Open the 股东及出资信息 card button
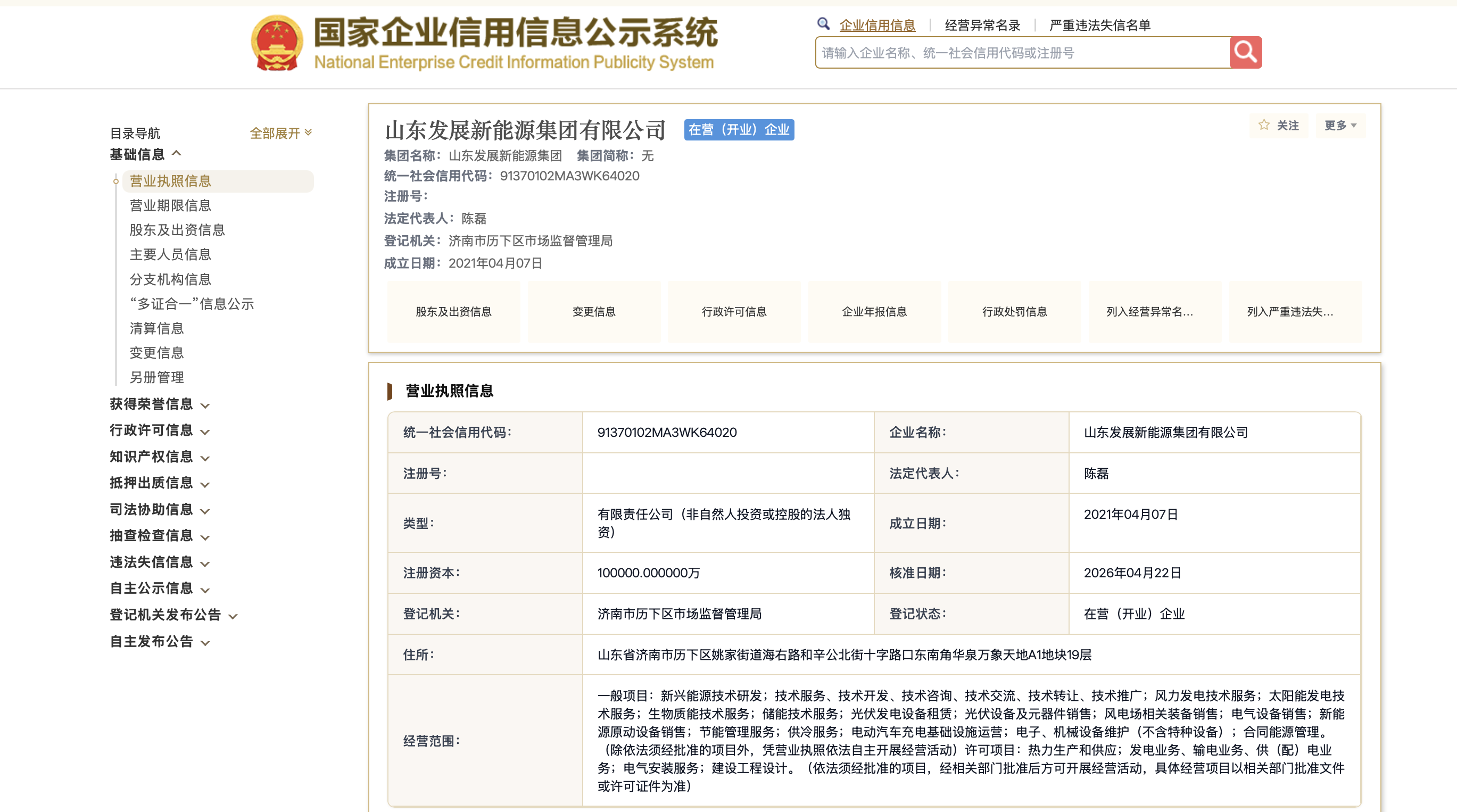Viewport: 1457px width, 812px height. [453, 312]
